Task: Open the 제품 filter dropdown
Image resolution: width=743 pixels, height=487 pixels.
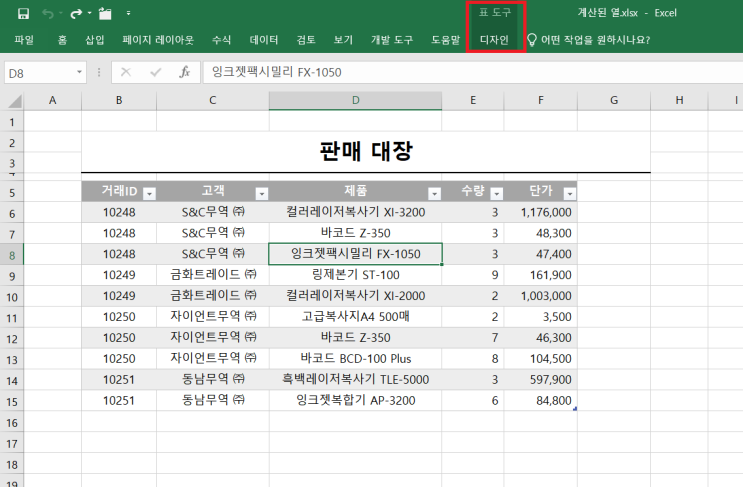Action: pyautogui.click(x=434, y=193)
